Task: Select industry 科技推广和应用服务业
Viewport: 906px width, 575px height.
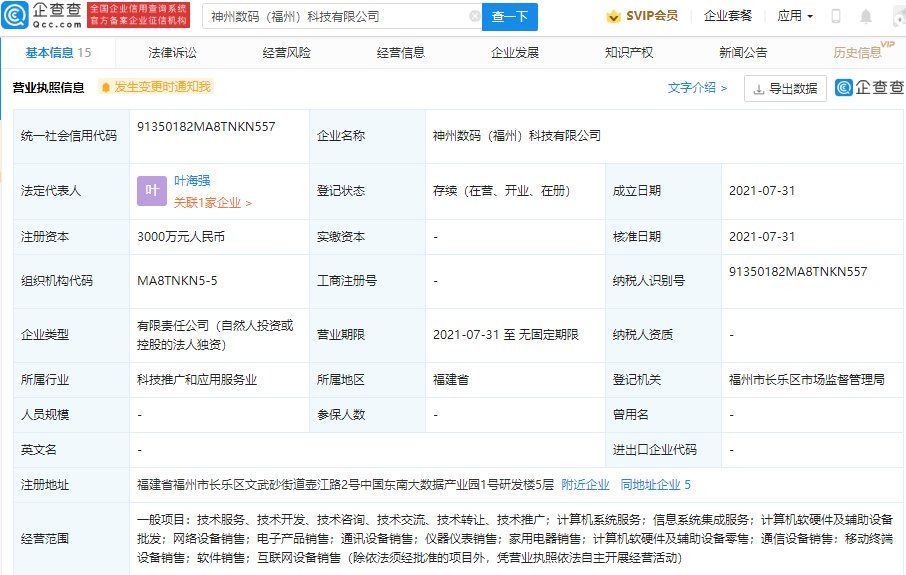Action: point(197,380)
